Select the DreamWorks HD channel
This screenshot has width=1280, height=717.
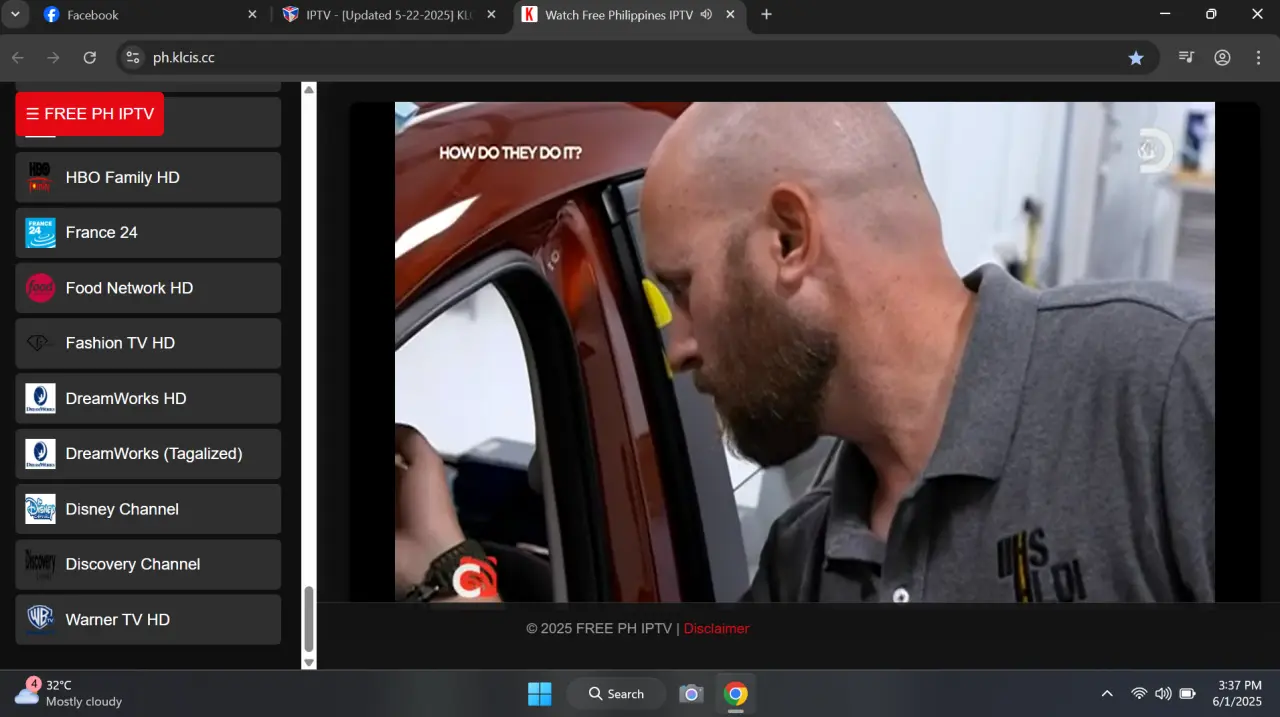[x=148, y=398]
